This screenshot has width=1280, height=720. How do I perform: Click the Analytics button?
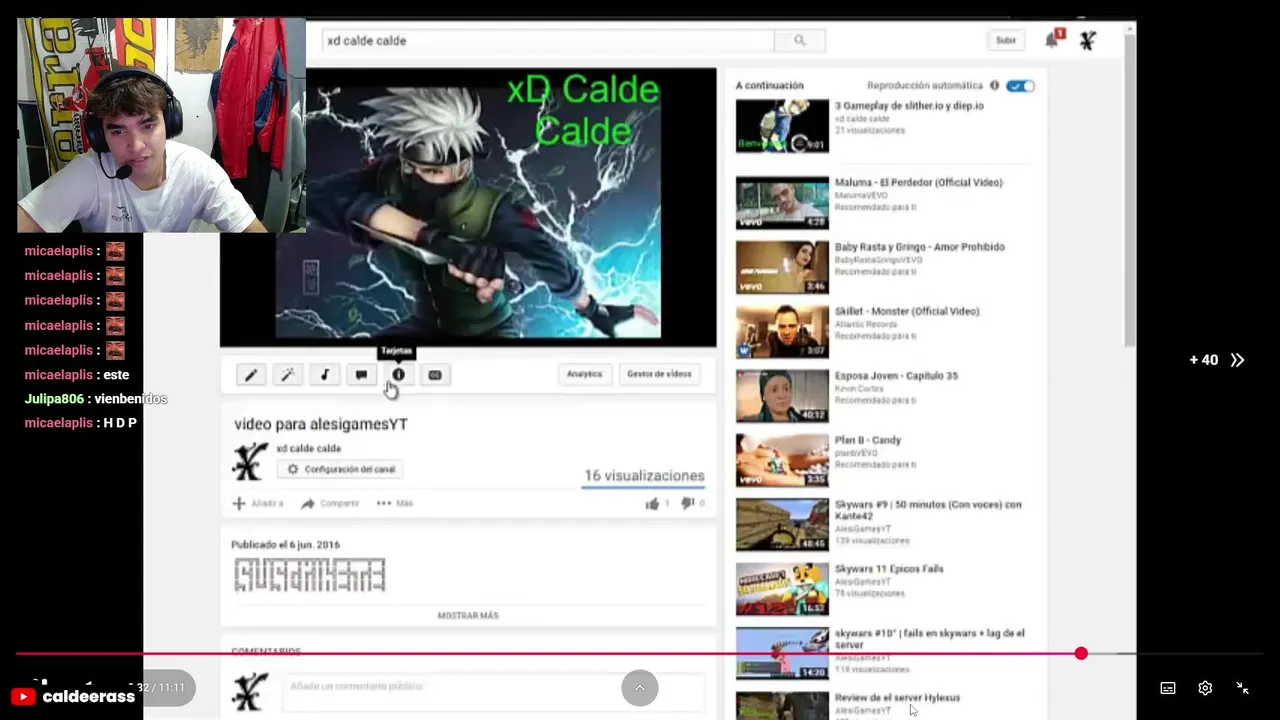pos(584,374)
